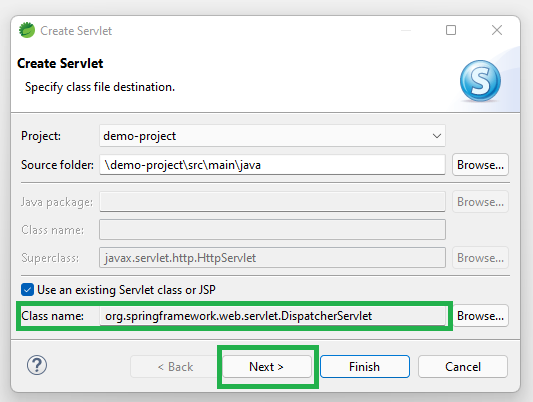Browse for the existing servlet Class name
This screenshot has height=402, width=533.
point(480,316)
